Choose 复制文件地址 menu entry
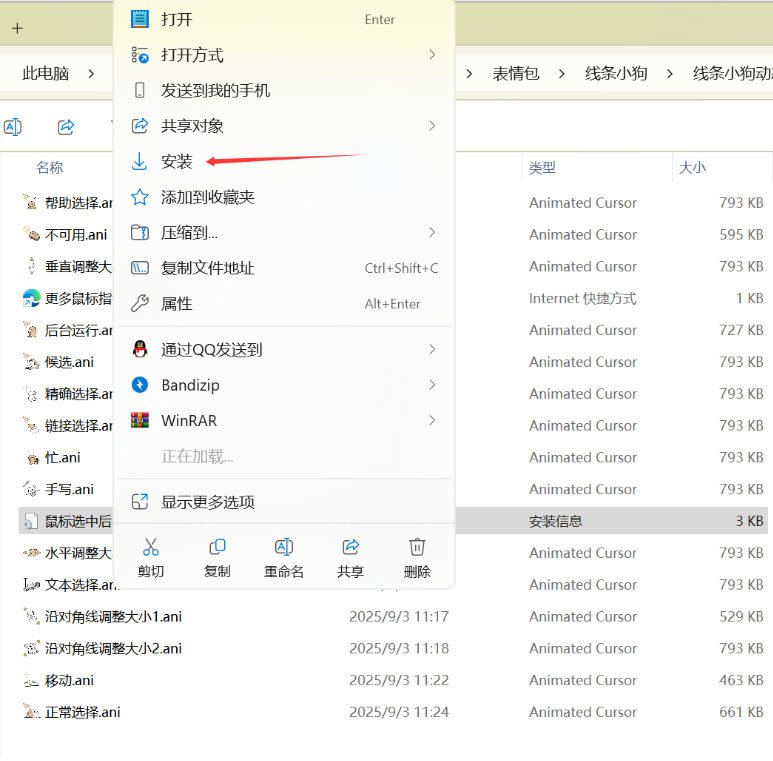This screenshot has width=773, height=761. (284, 268)
